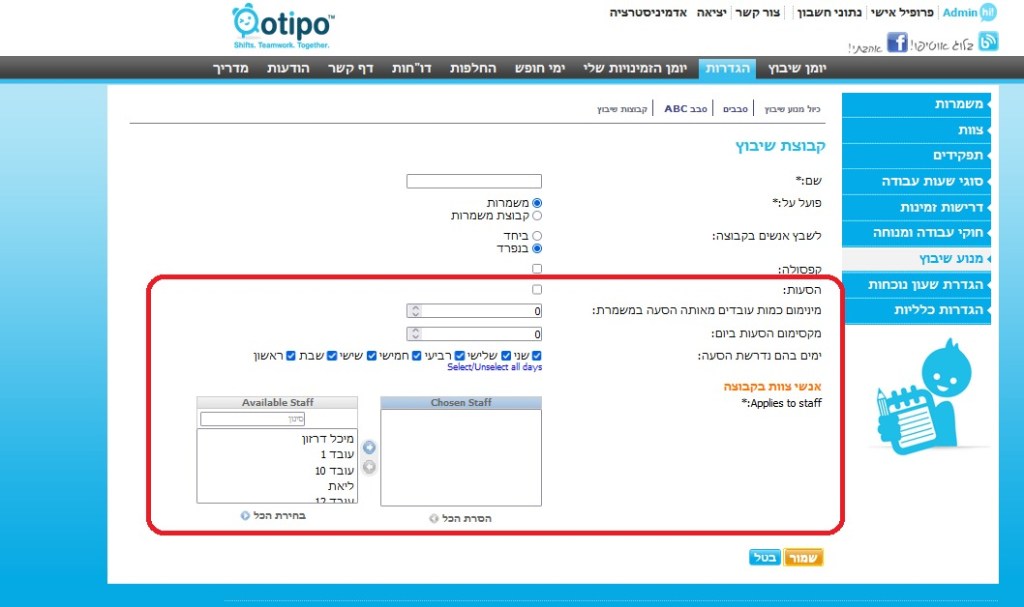Open the Facebook page icon
The image size is (1024, 607).
[x=897, y=42]
